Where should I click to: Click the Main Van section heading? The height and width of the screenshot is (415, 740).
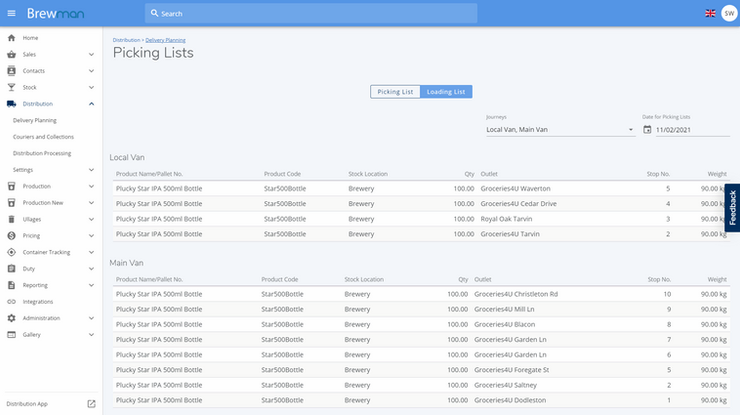[126, 263]
